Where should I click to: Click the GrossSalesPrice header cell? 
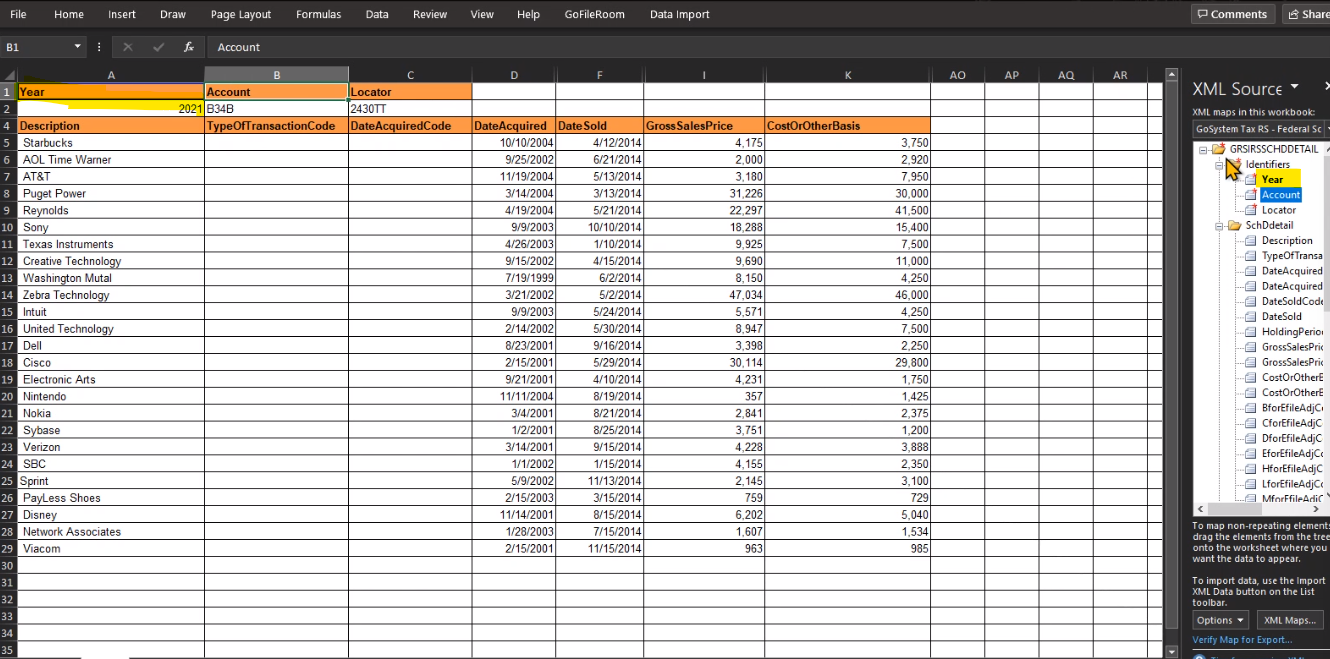(x=704, y=126)
